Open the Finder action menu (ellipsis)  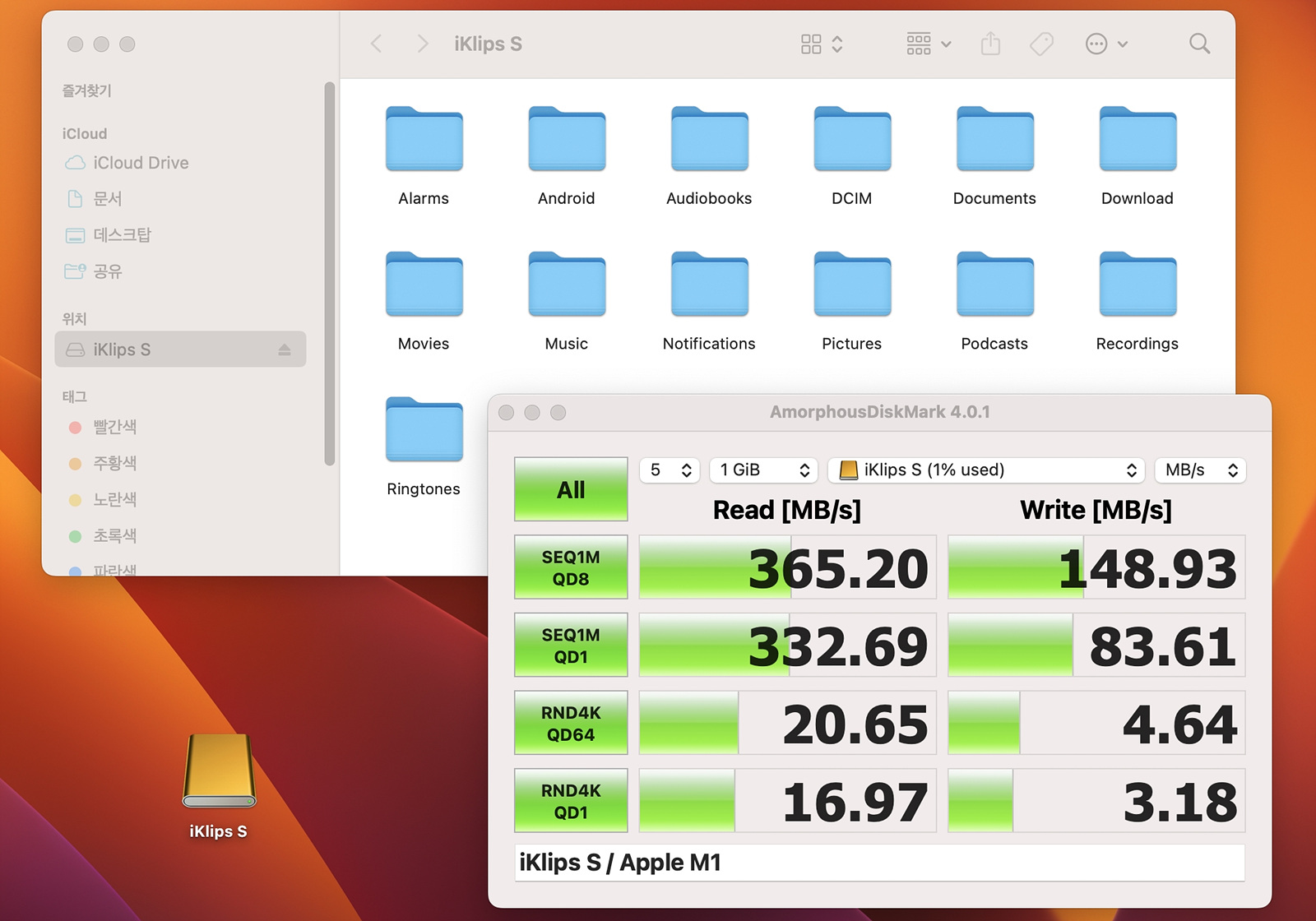click(1106, 44)
